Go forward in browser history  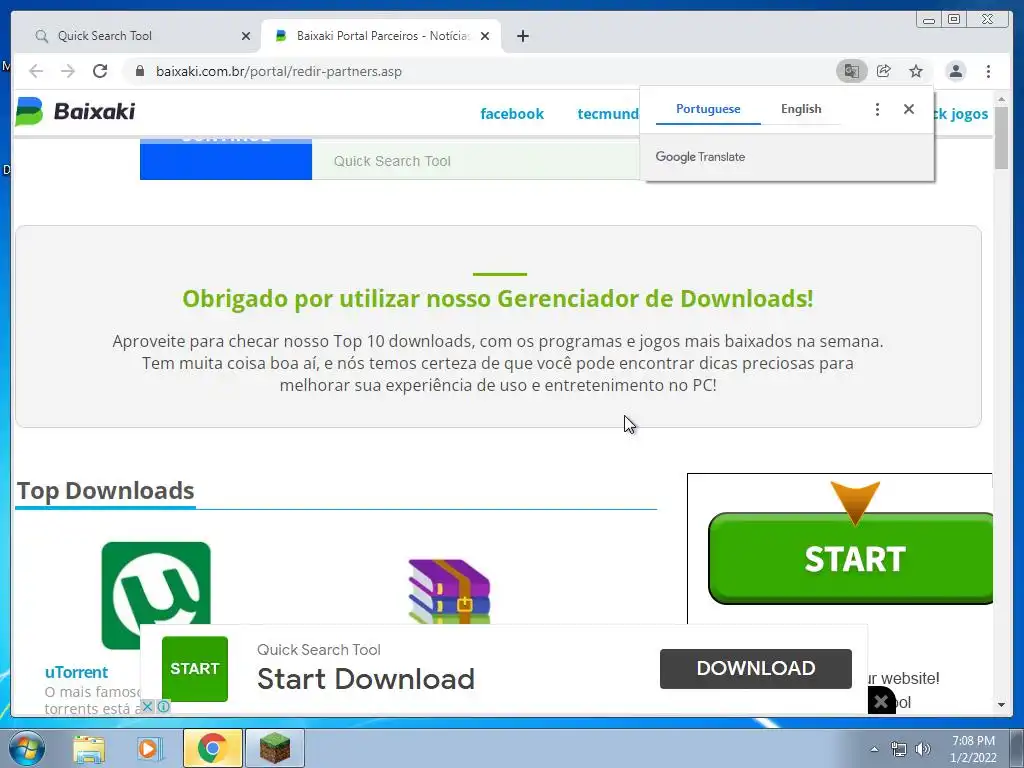(x=68, y=71)
